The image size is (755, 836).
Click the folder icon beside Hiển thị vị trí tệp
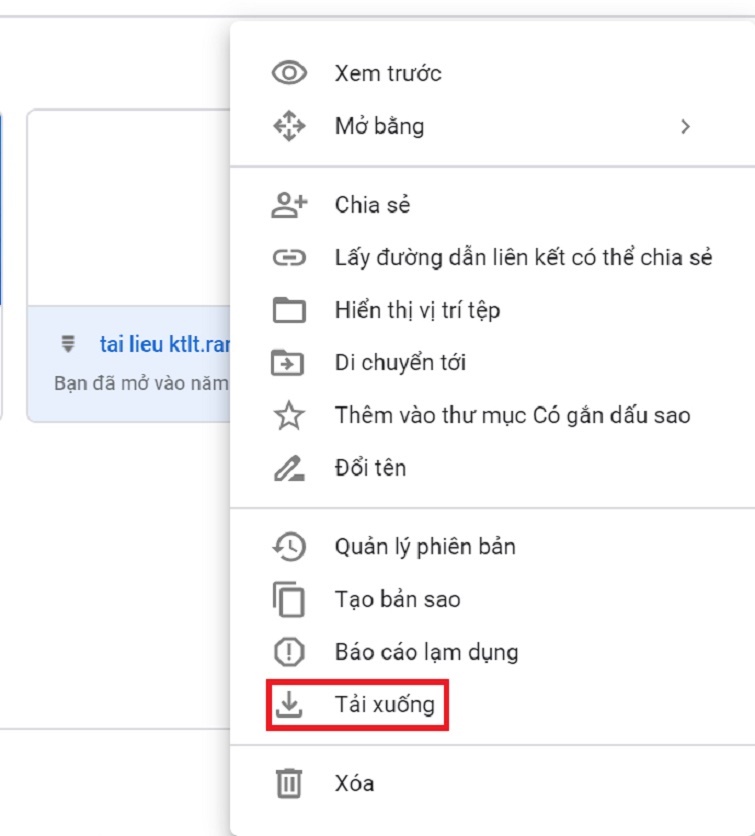click(289, 310)
